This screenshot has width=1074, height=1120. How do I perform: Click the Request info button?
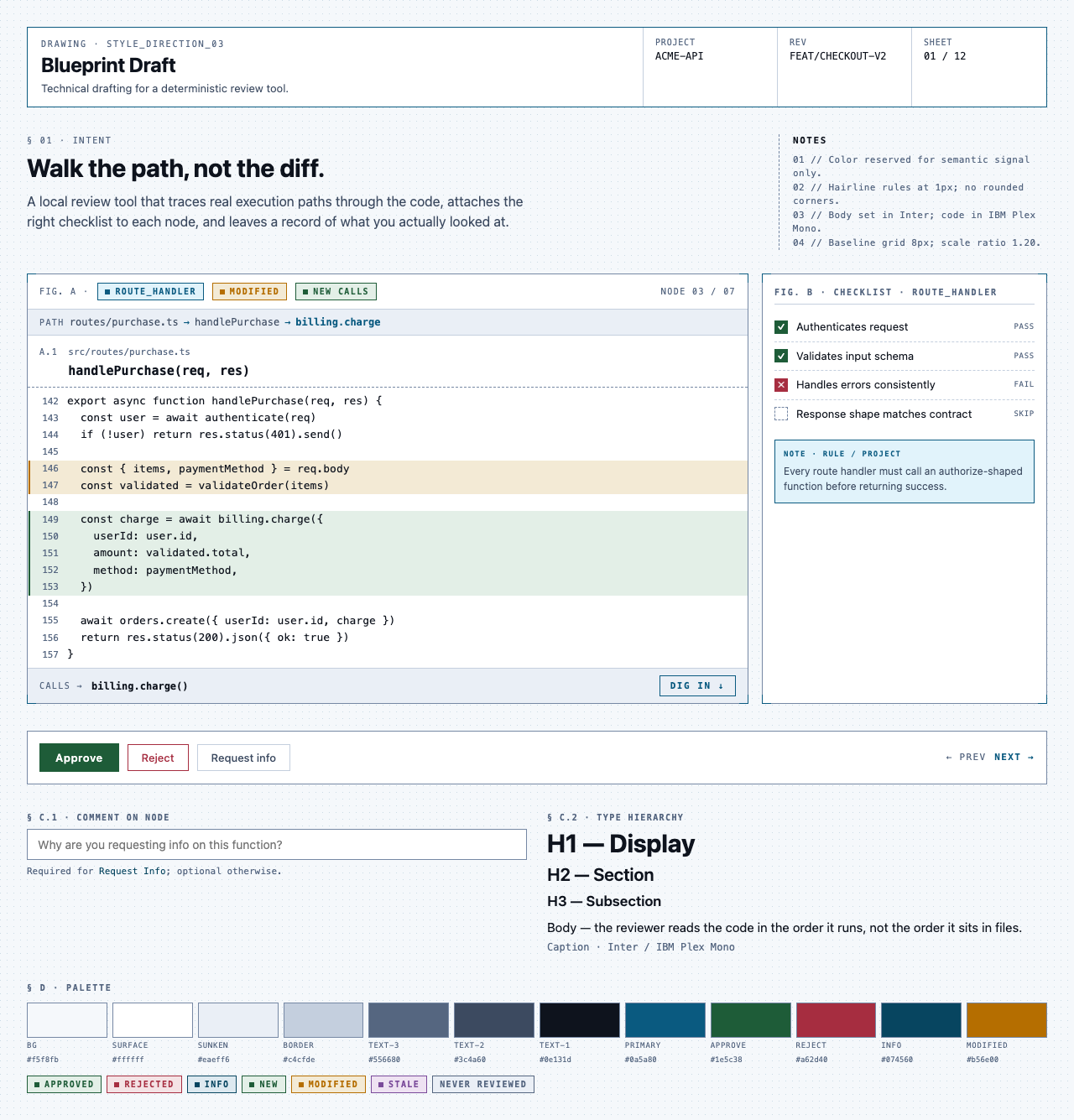(x=243, y=758)
